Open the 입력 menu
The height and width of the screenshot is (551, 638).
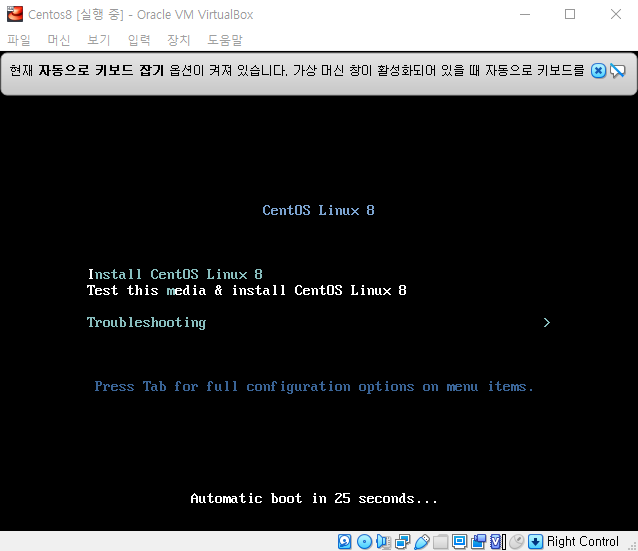coord(139,40)
